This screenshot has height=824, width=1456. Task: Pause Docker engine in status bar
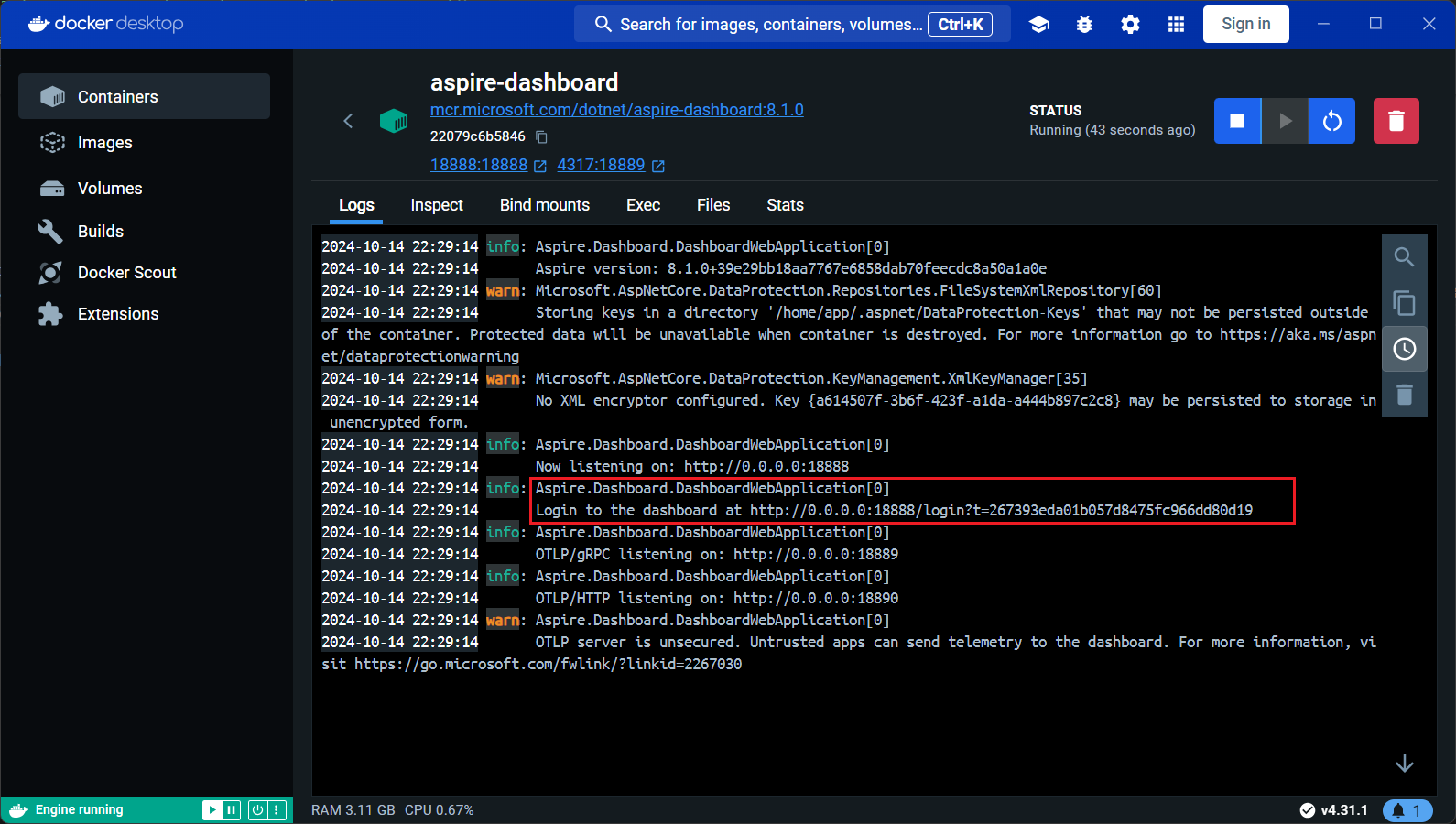[x=232, y=809]
